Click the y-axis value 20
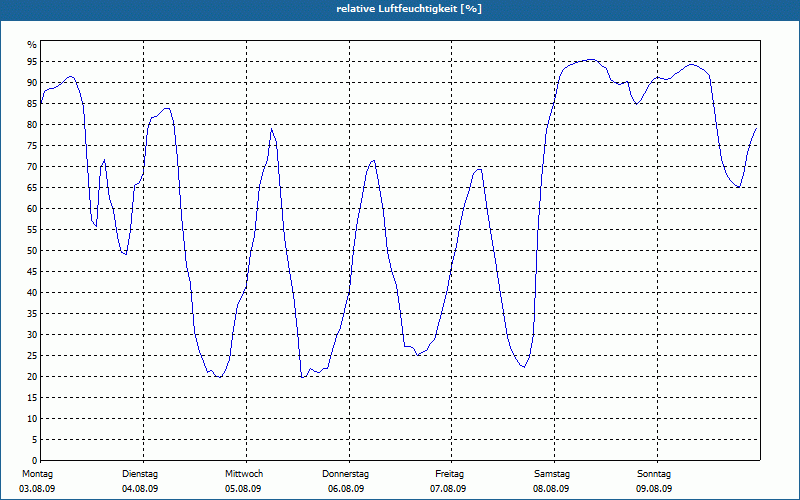This screenshot has height=500, width=800. point(32,377)
